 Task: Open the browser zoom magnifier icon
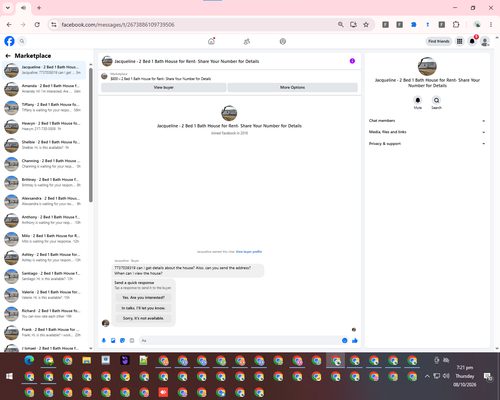pyautogui.click(x=341, y=25)
